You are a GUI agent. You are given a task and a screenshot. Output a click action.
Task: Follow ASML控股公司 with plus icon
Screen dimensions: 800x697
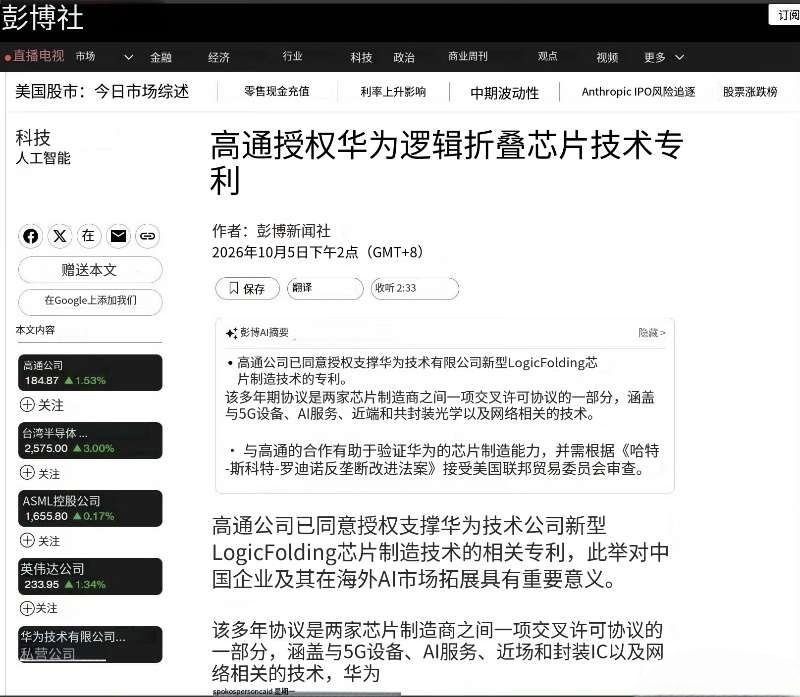click(27, 540)
